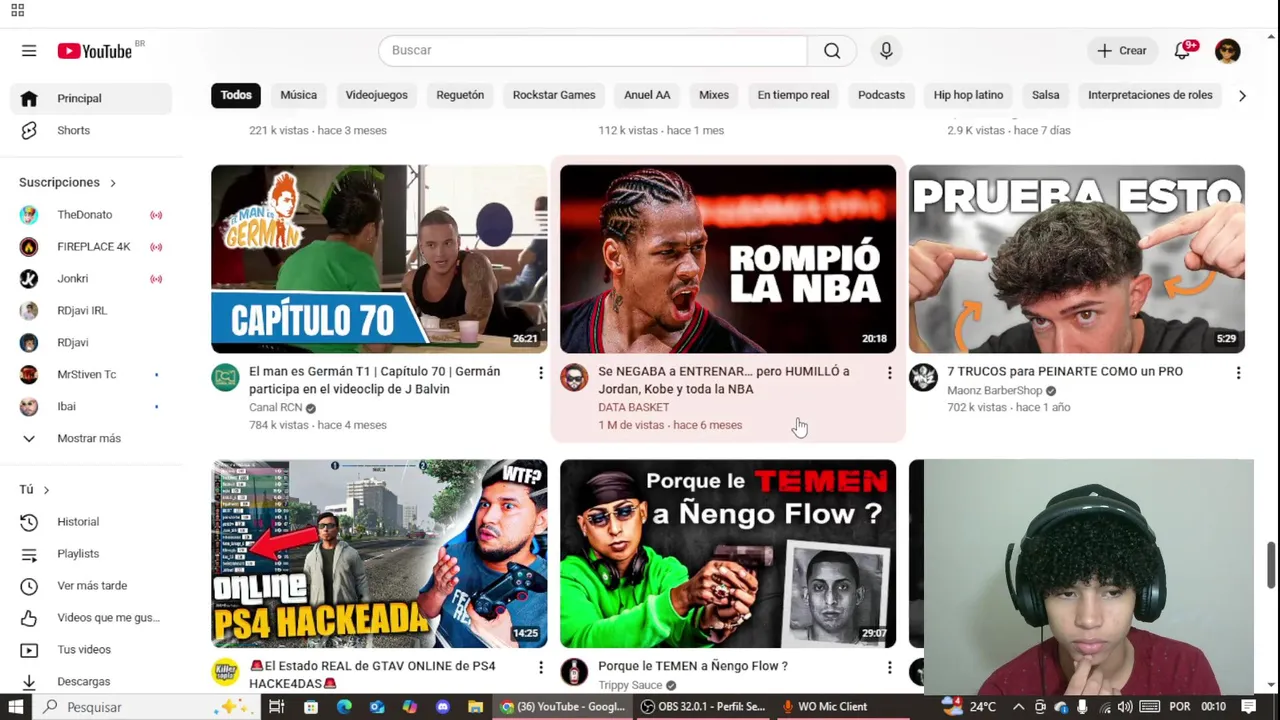This screenshot has height=720, width=1280.
Task: Click the page vertical scrollbar thumb
Action: [x=1271, y=565]
